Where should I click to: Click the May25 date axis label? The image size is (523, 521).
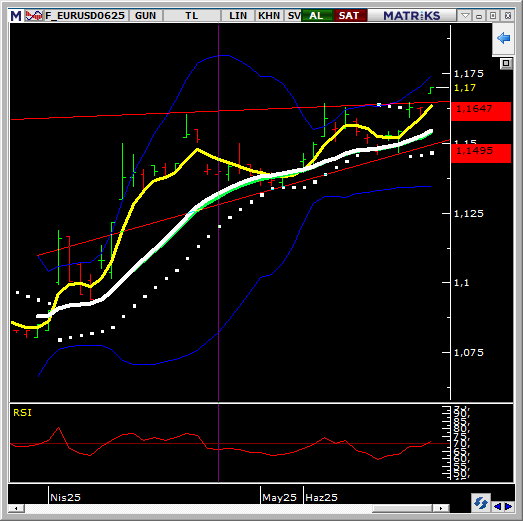279,497
